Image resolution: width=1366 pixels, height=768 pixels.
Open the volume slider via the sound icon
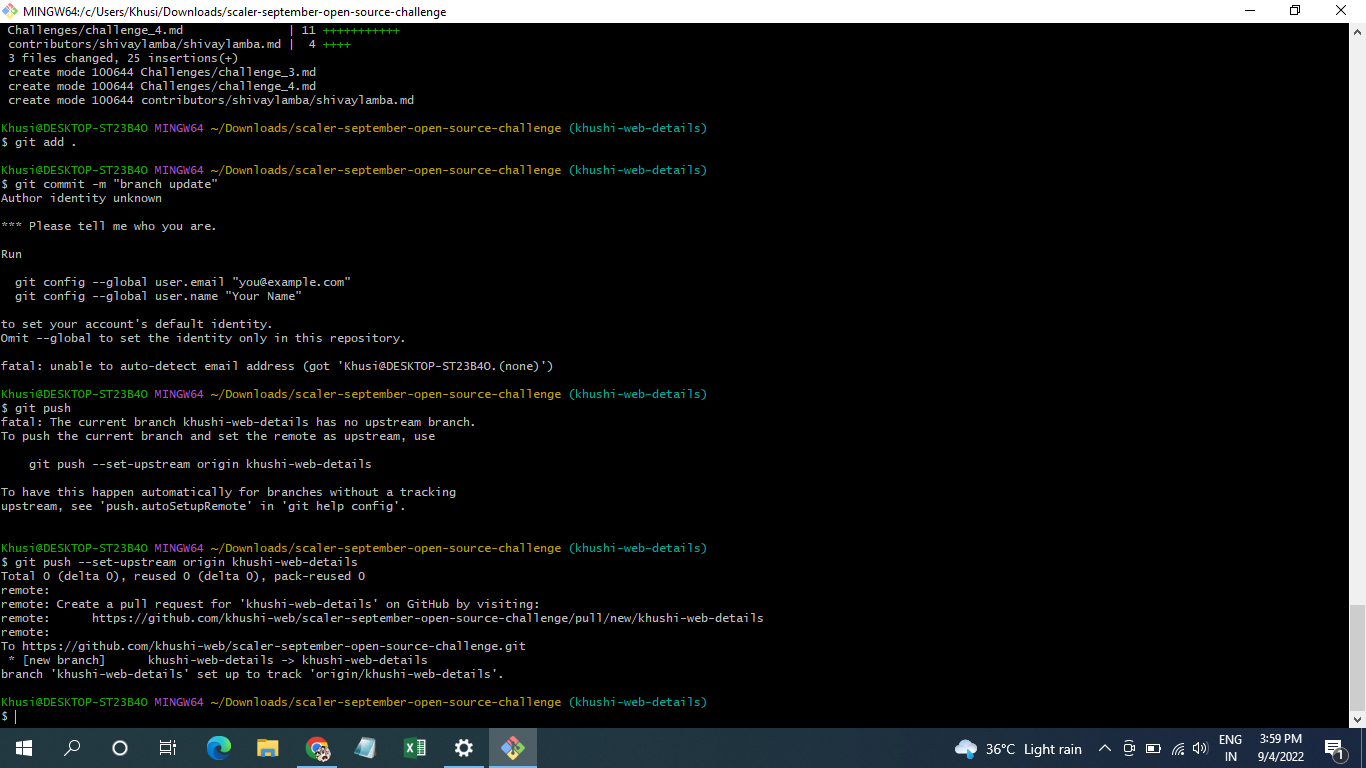[1199, 748]
